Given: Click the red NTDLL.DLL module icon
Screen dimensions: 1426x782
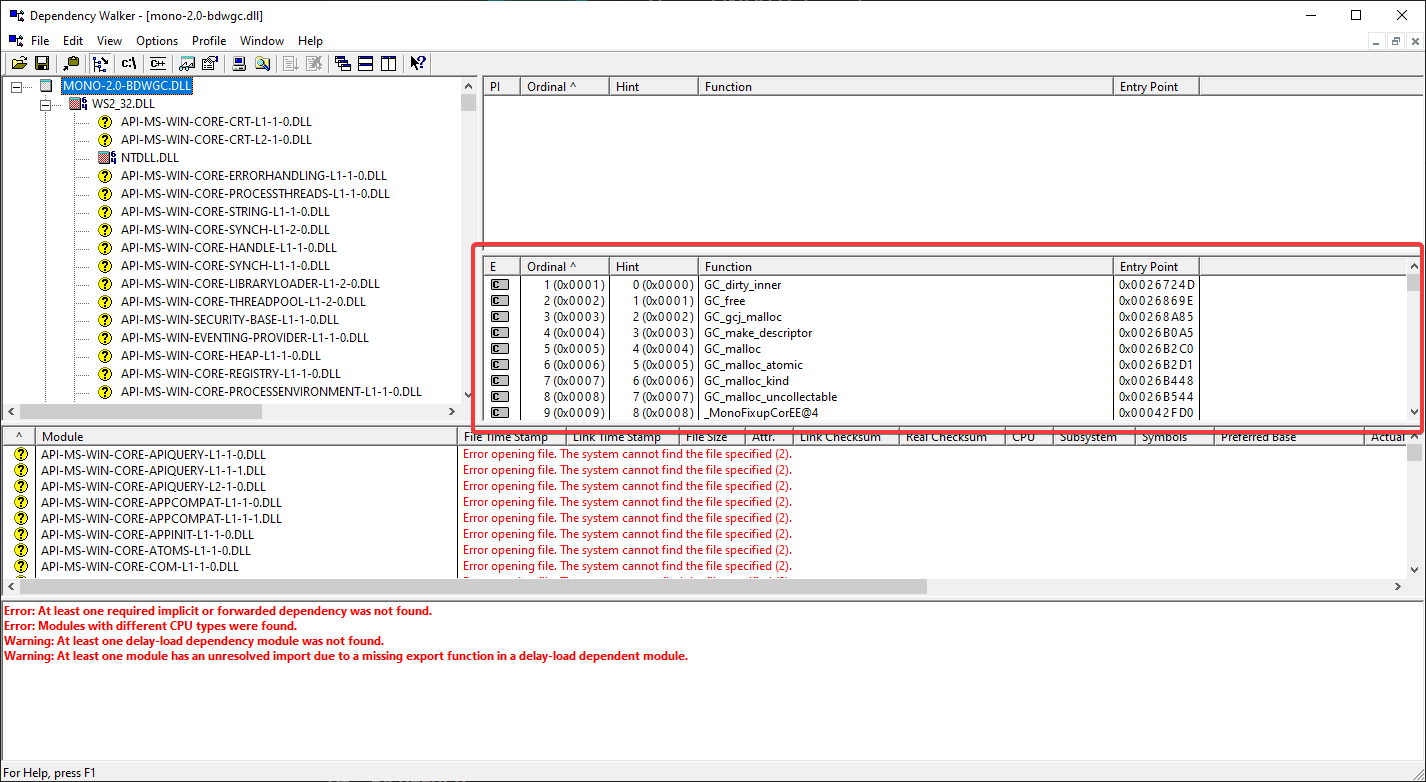Looking at the screenshot, I should pos(107,158).
